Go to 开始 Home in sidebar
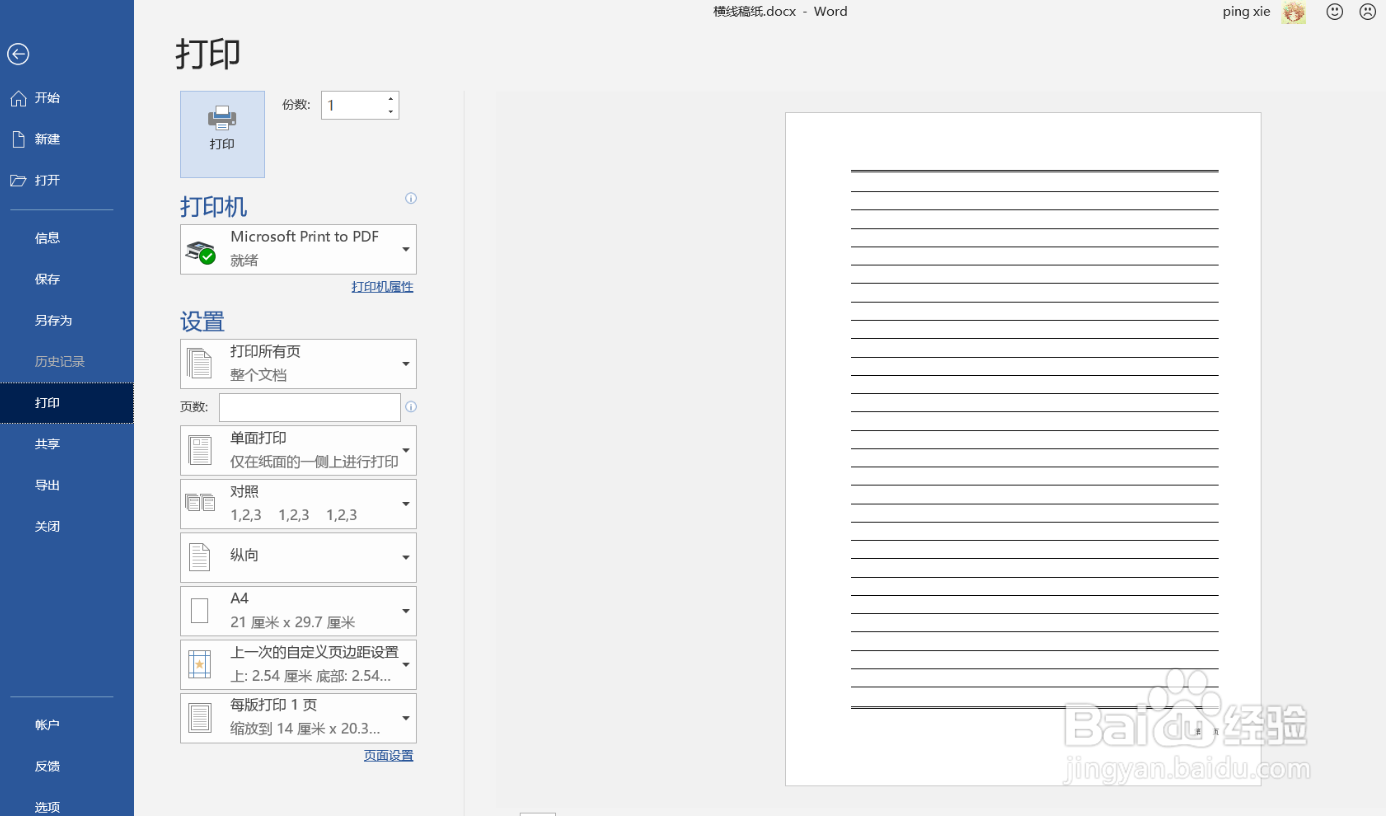1386x816 pixels. point(67,98)
